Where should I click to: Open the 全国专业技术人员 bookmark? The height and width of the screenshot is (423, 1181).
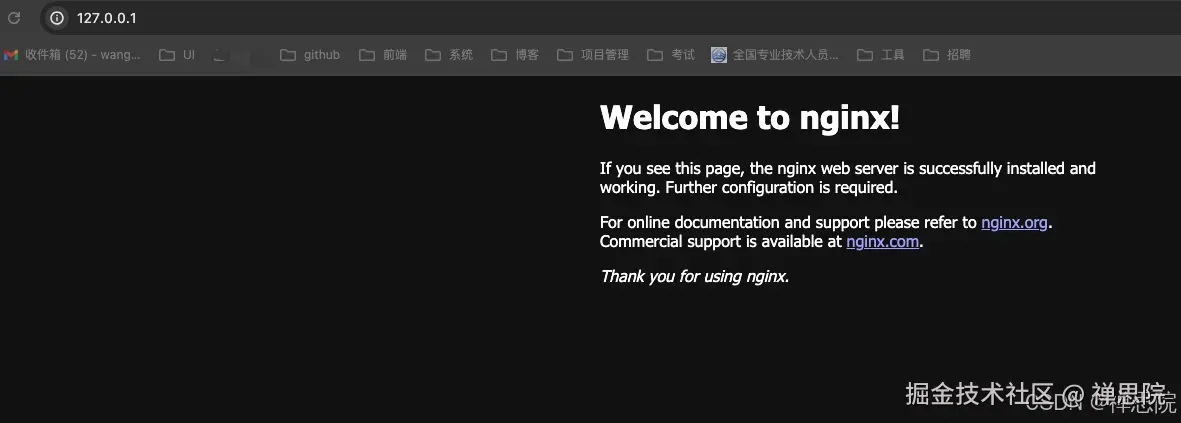coord(775,55)
